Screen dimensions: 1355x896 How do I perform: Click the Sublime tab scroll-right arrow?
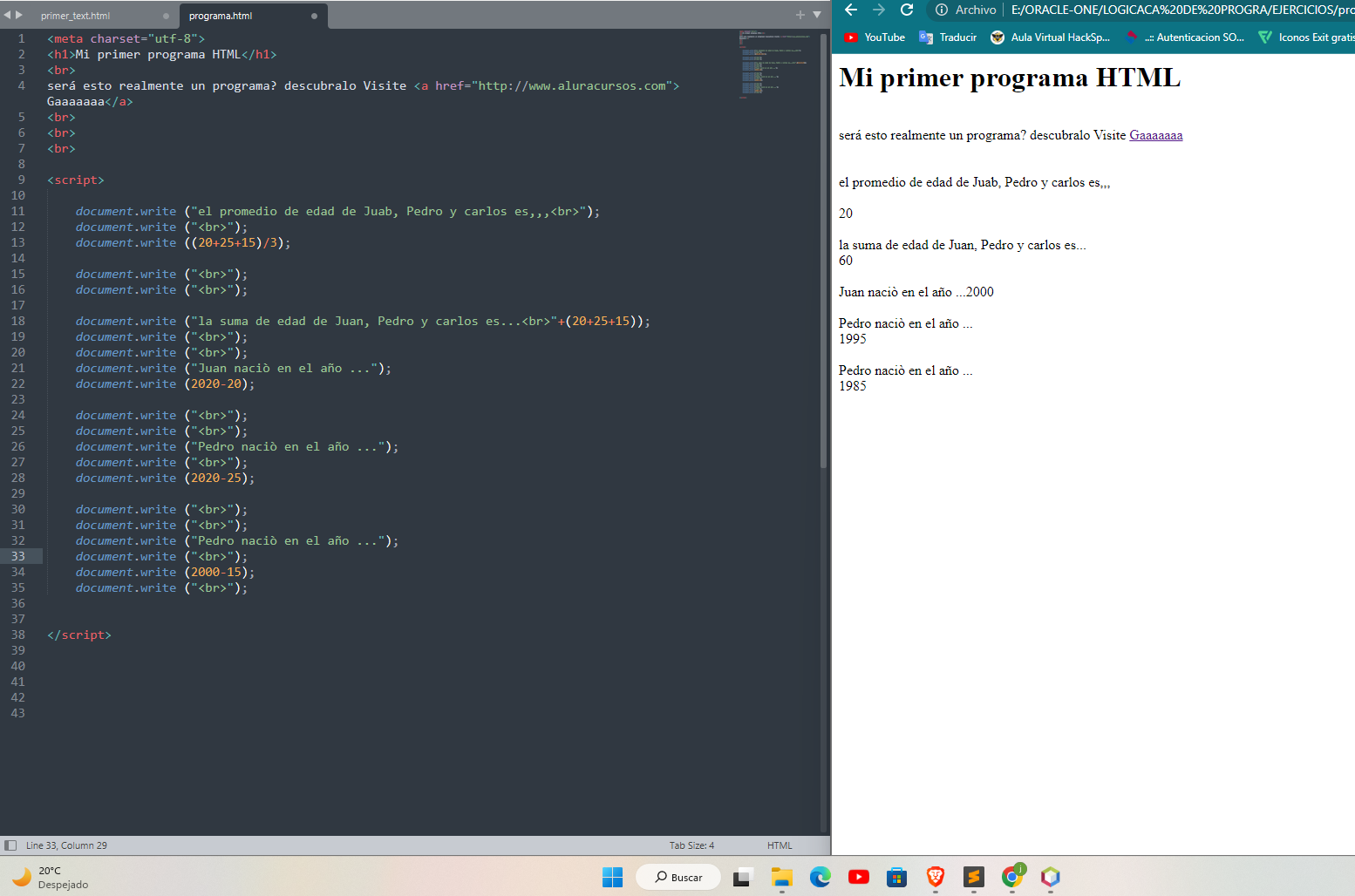coord(19,15)
